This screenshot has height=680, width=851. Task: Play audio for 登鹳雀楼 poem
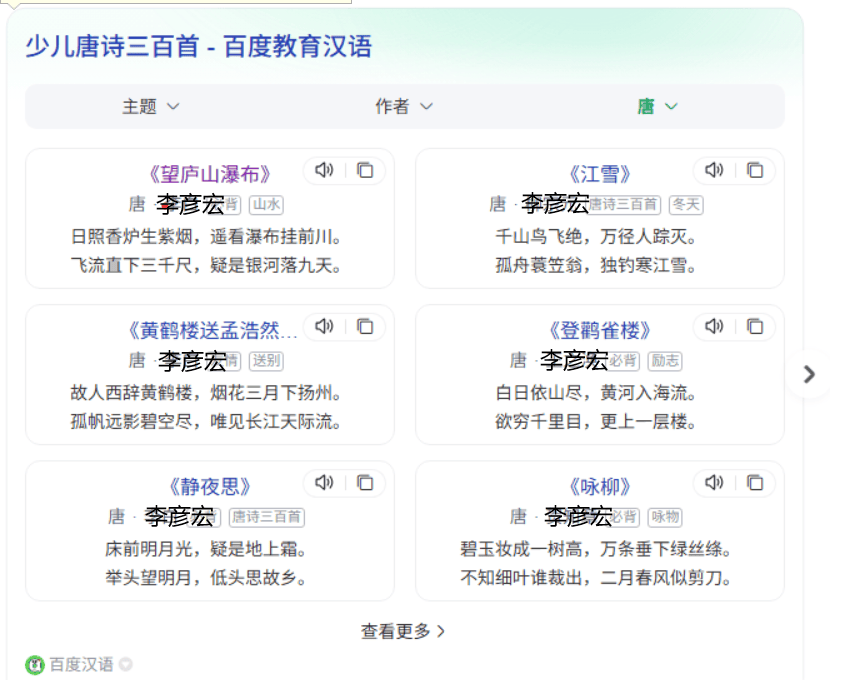tap(714, 327)
